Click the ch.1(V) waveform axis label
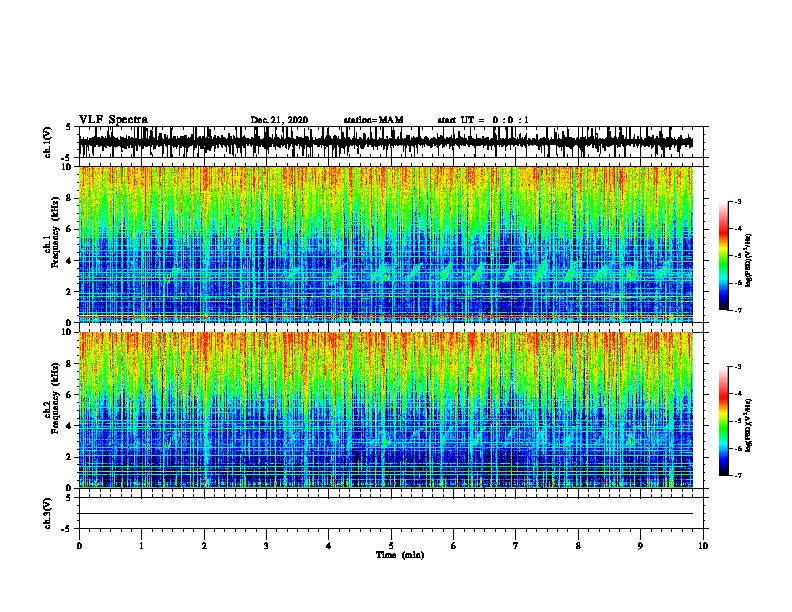The height and width of the screenshot is (612, 792). click(x=48, y=142)
